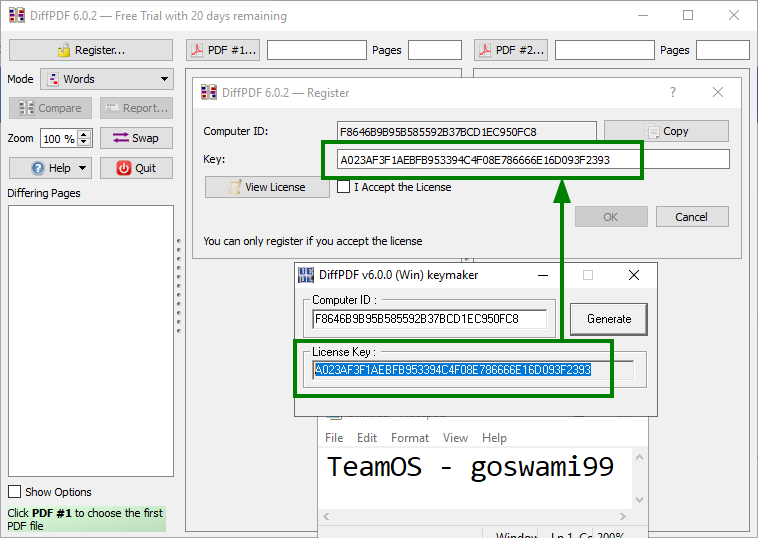Screen dimensions: 758x538
Task: Click Notepad vertical scrollbar up arrow
Action: (x=640, y=457)
